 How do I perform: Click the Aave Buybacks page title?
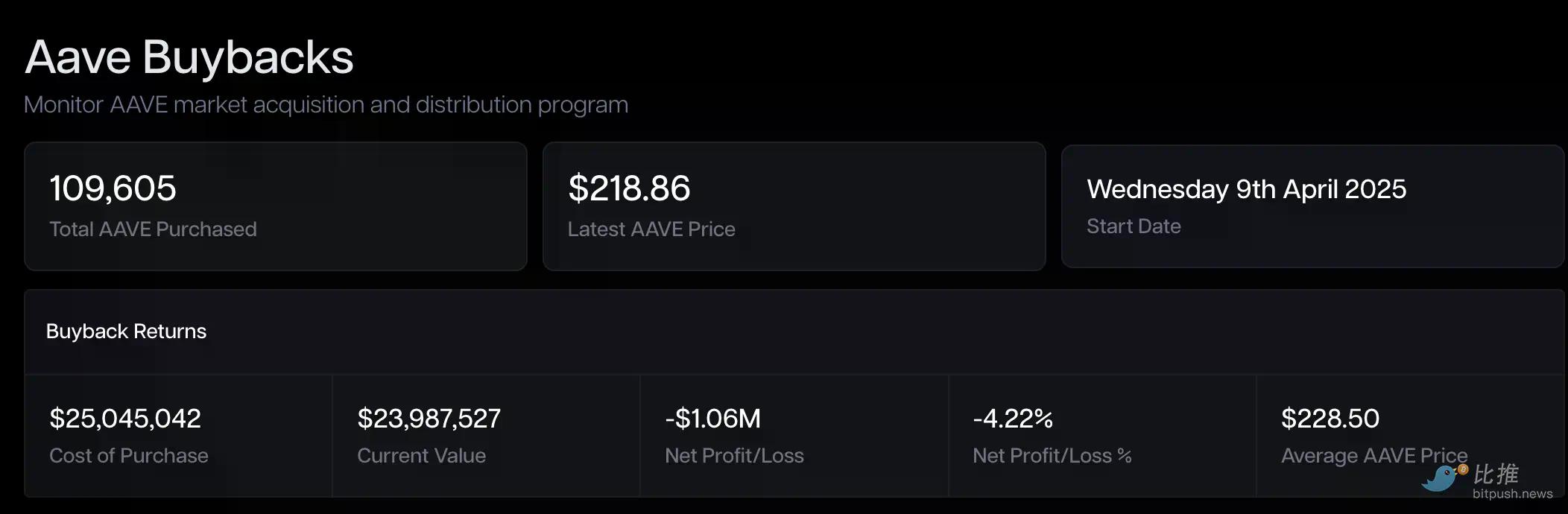point(189,57)
